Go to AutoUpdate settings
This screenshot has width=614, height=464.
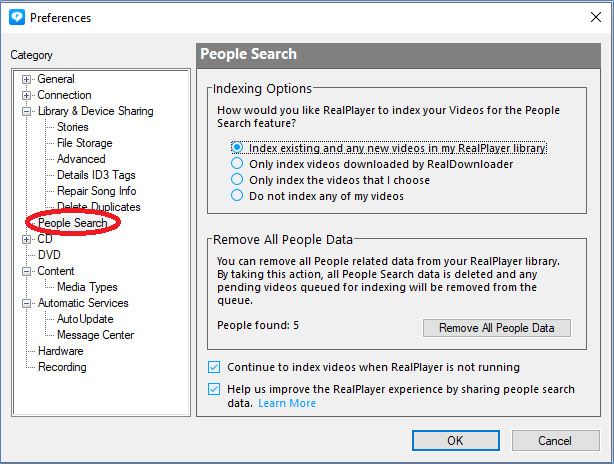85,319
